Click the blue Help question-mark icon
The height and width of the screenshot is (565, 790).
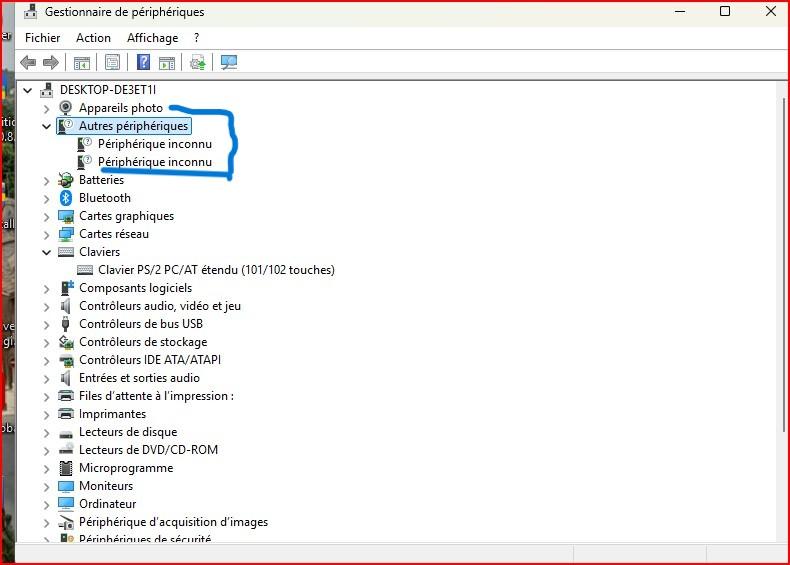(144, 62)
